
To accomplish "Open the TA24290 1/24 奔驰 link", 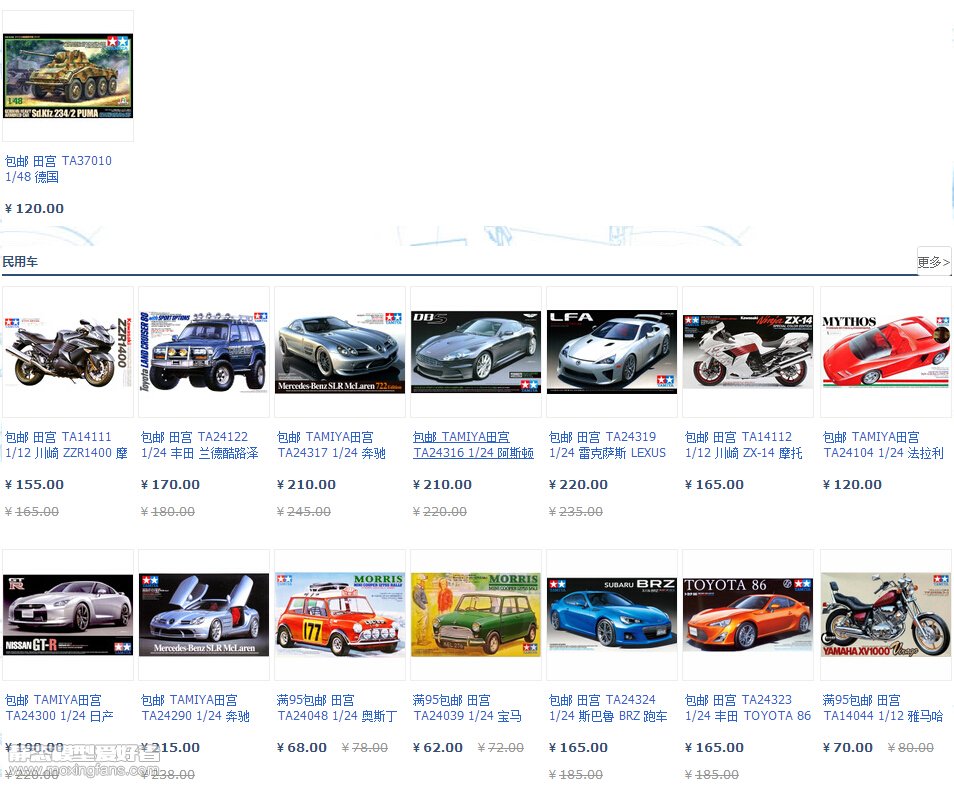I will (x=195, y=708).
